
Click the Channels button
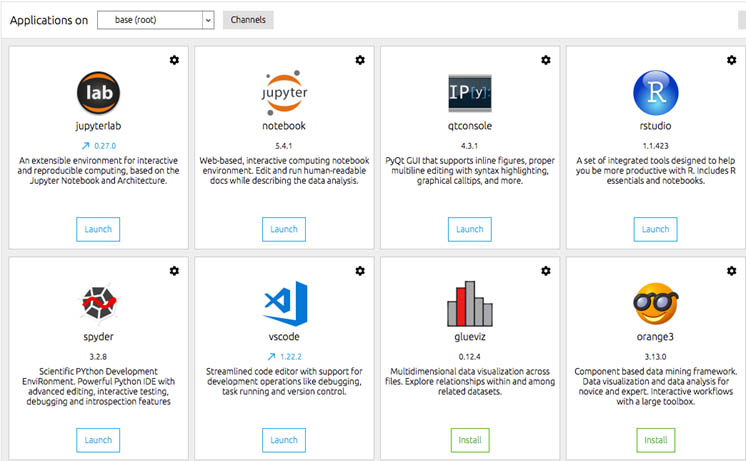coord(248,20)
